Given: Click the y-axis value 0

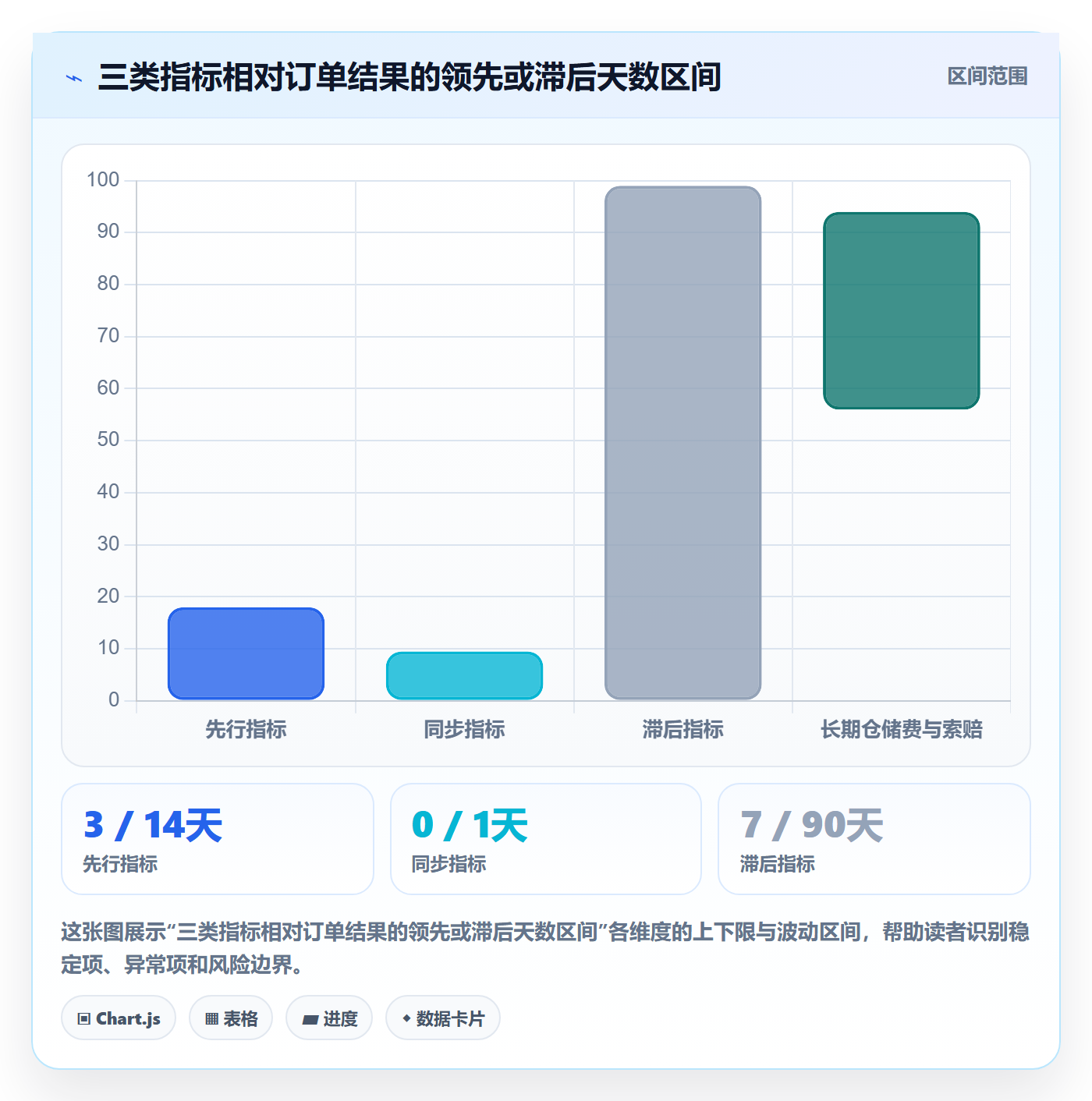Looking at the screenshot, I should [114, 700].
